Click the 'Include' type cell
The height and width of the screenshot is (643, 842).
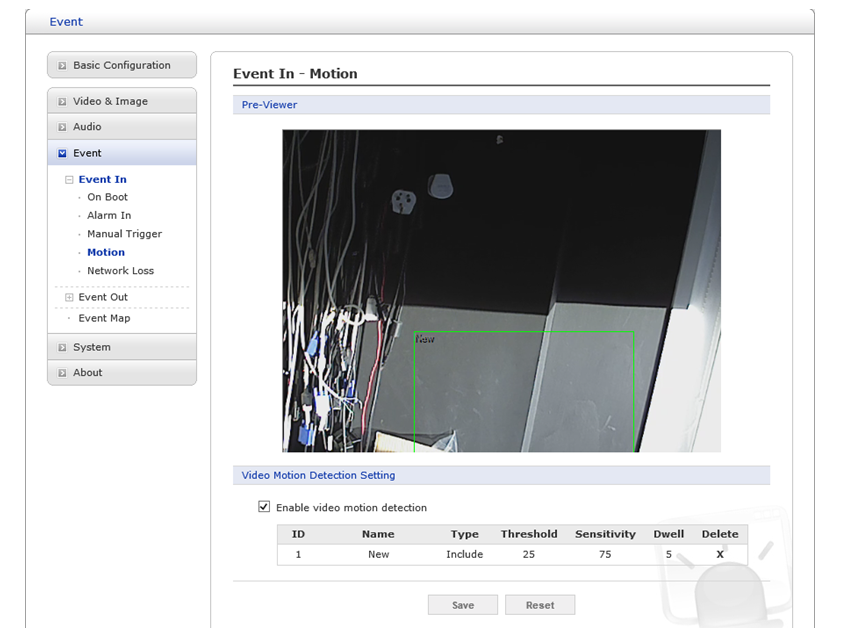(x=464, y=554)
